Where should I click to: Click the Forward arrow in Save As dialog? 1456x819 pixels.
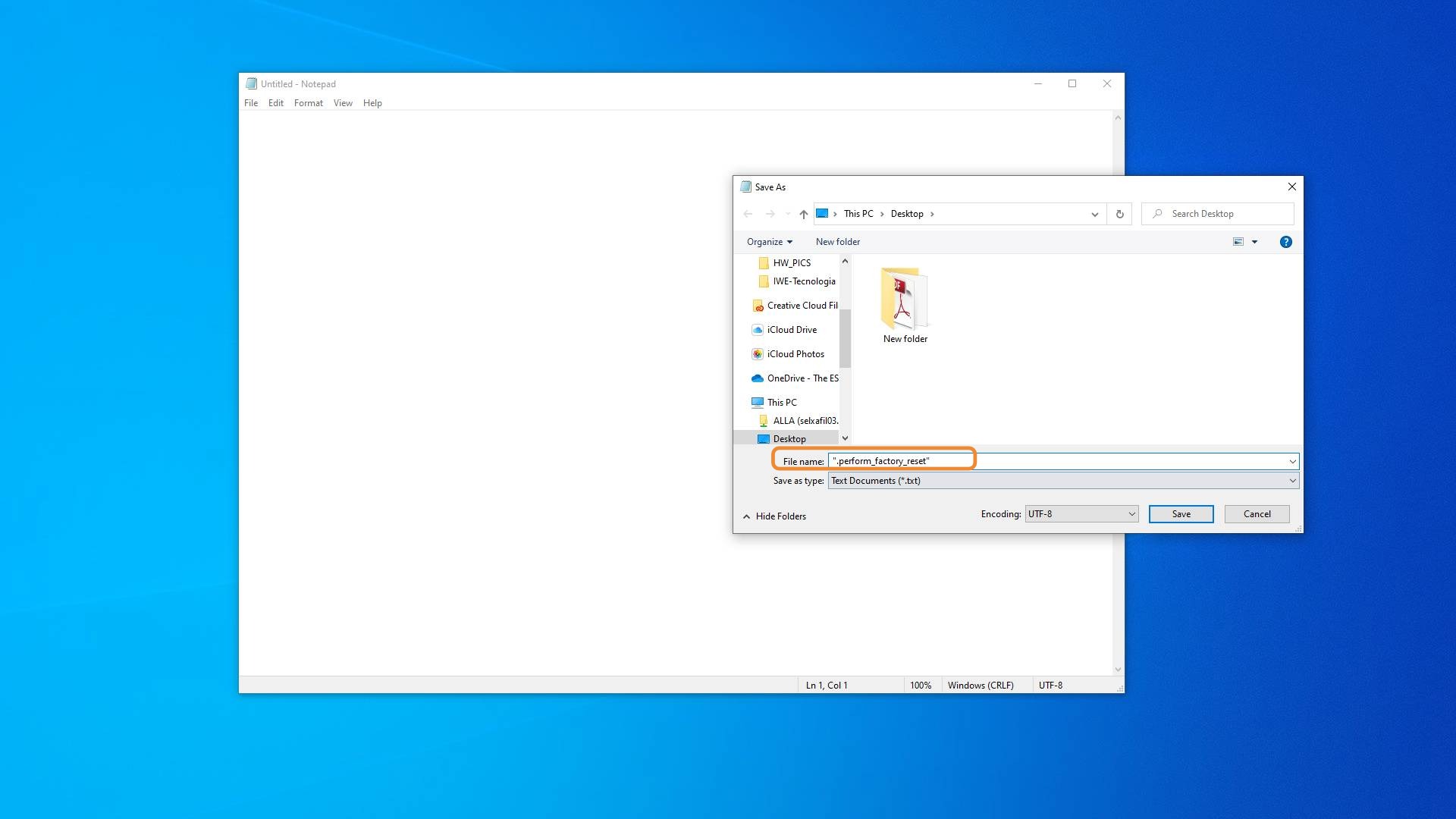(x=770, y=214)
